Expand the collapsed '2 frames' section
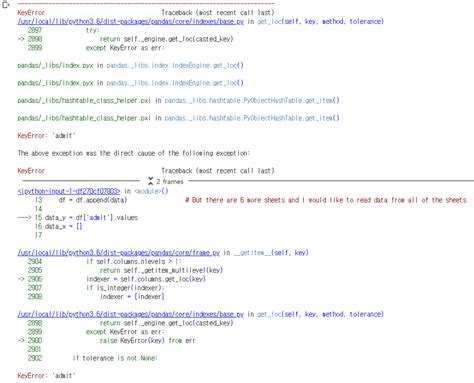This screenshot has width=474, height=383. click(x=166, y=181)
